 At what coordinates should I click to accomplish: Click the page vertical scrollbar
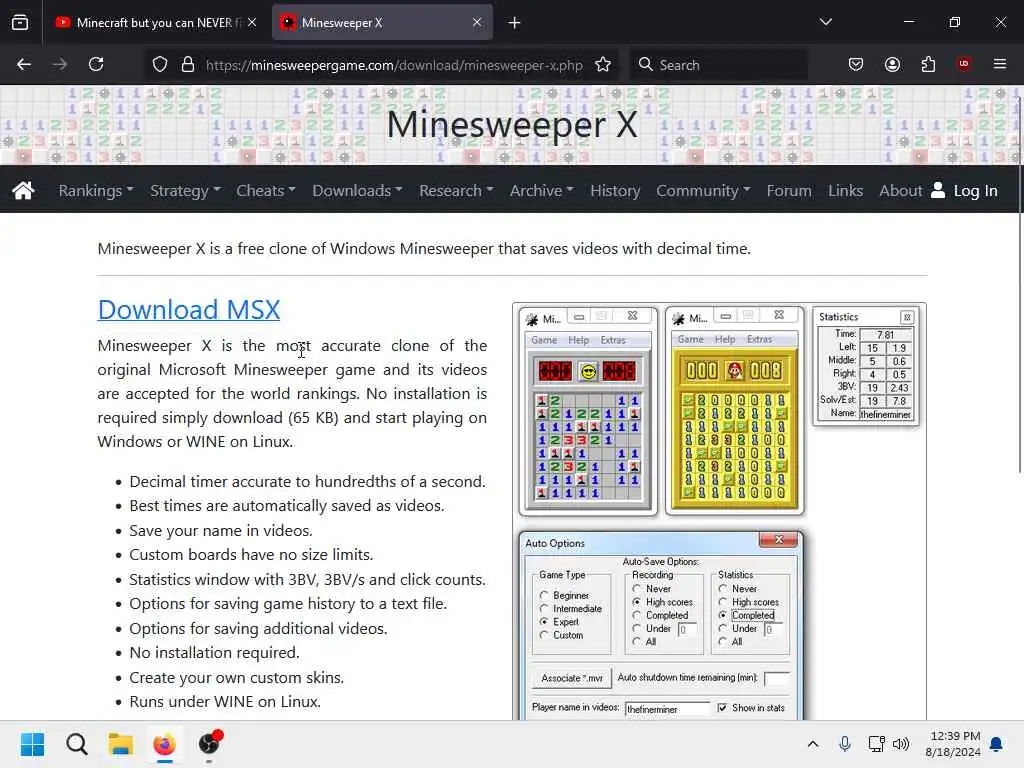tap(1019, 284)
